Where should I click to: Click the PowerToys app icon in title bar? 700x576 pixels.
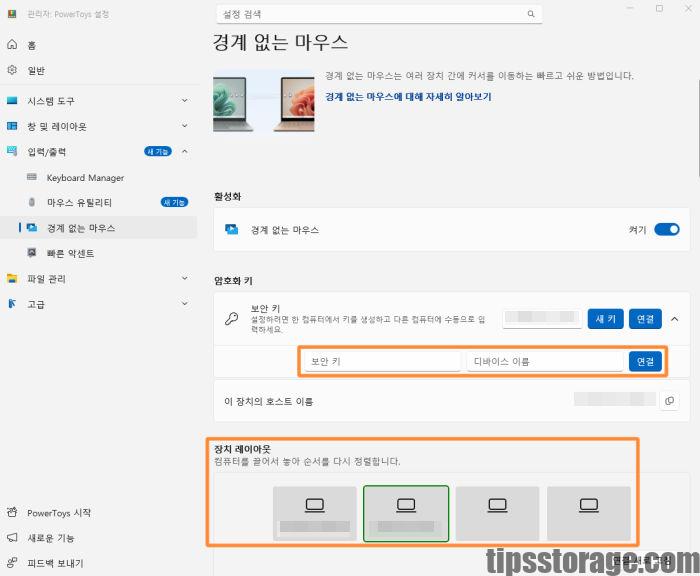pyautogui.click(x=12, y=14)
